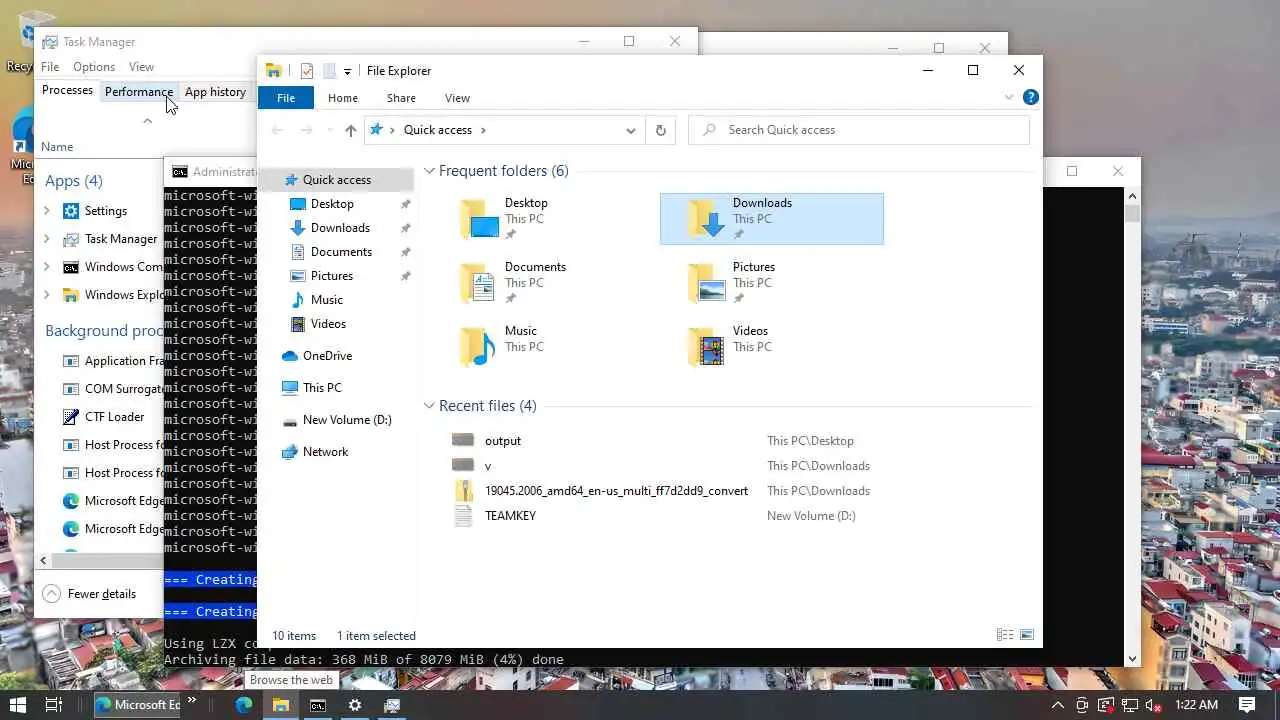Click the Properties icon in File Explorer title bar
1280x720 pixels.
(307, 71)
